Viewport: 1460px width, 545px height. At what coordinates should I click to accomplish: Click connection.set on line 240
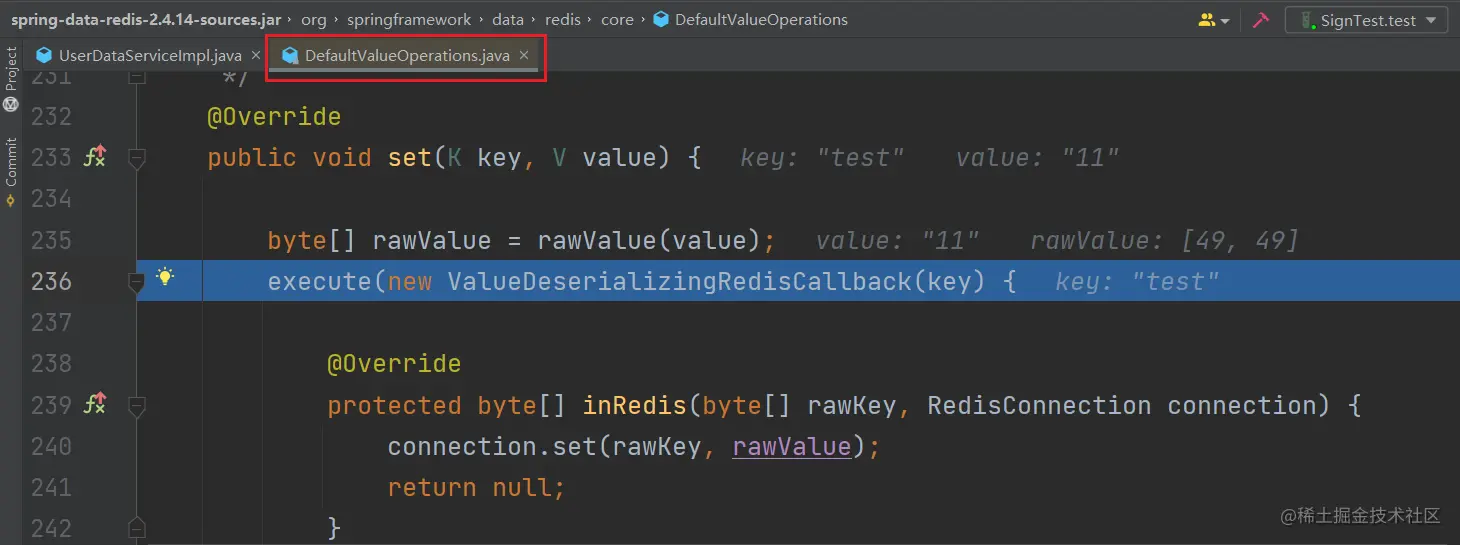click(x=492, y=446)
